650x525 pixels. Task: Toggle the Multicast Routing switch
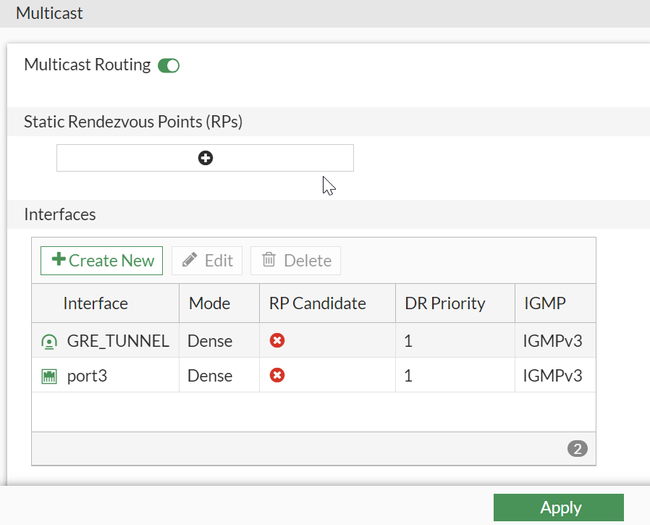(168, 66)
